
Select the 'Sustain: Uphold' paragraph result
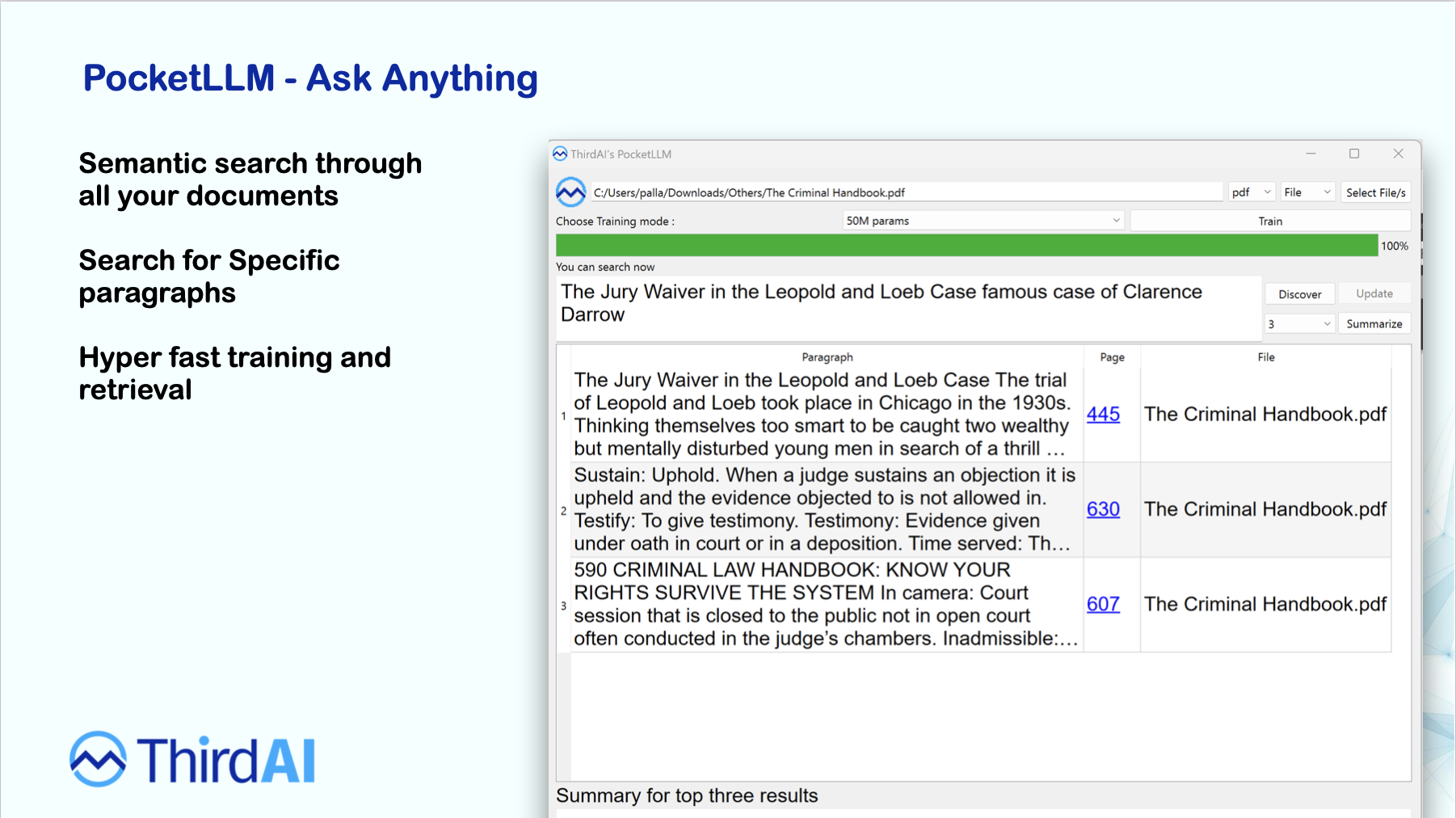827,509
